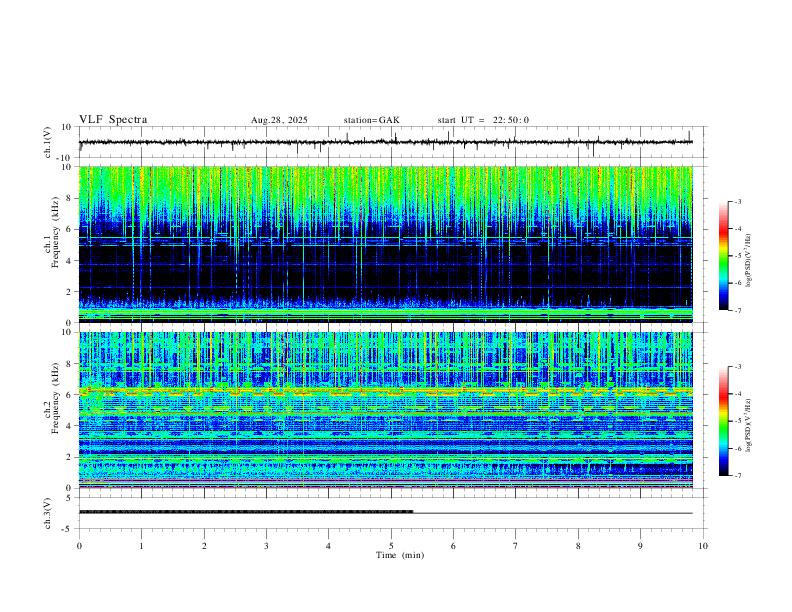Click the ch.2 colorbar log(PSD) label
Screen dimensions: 792x612
(x=749, y=425)
